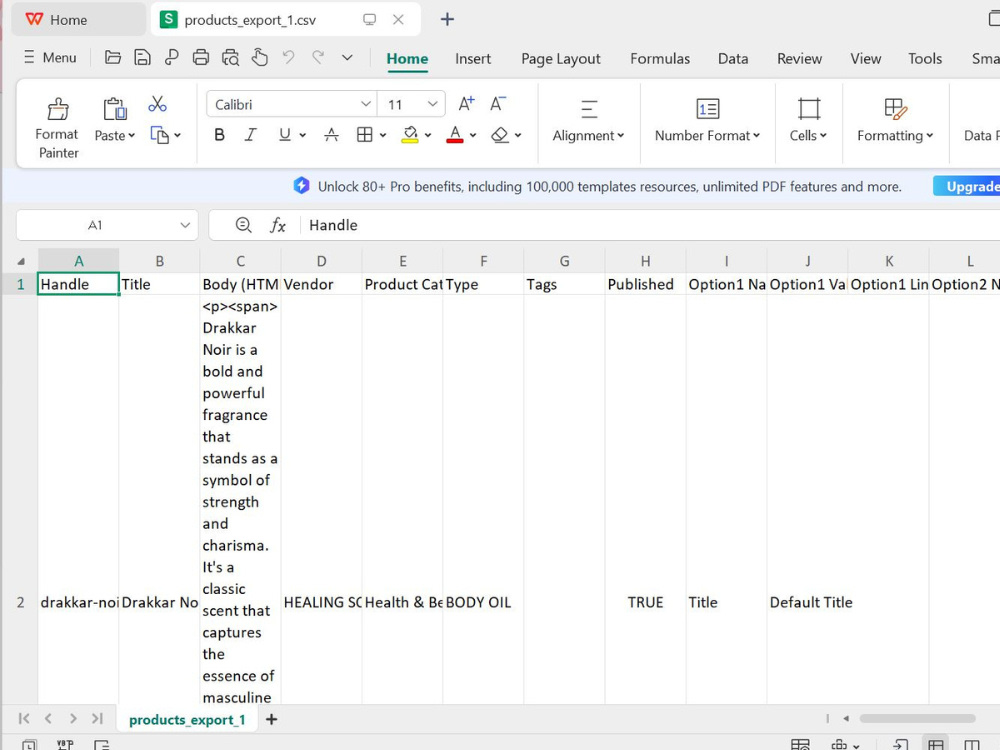Toggle Underline formatting
The image size is (1000, 750).
click(x=284, y=135)
